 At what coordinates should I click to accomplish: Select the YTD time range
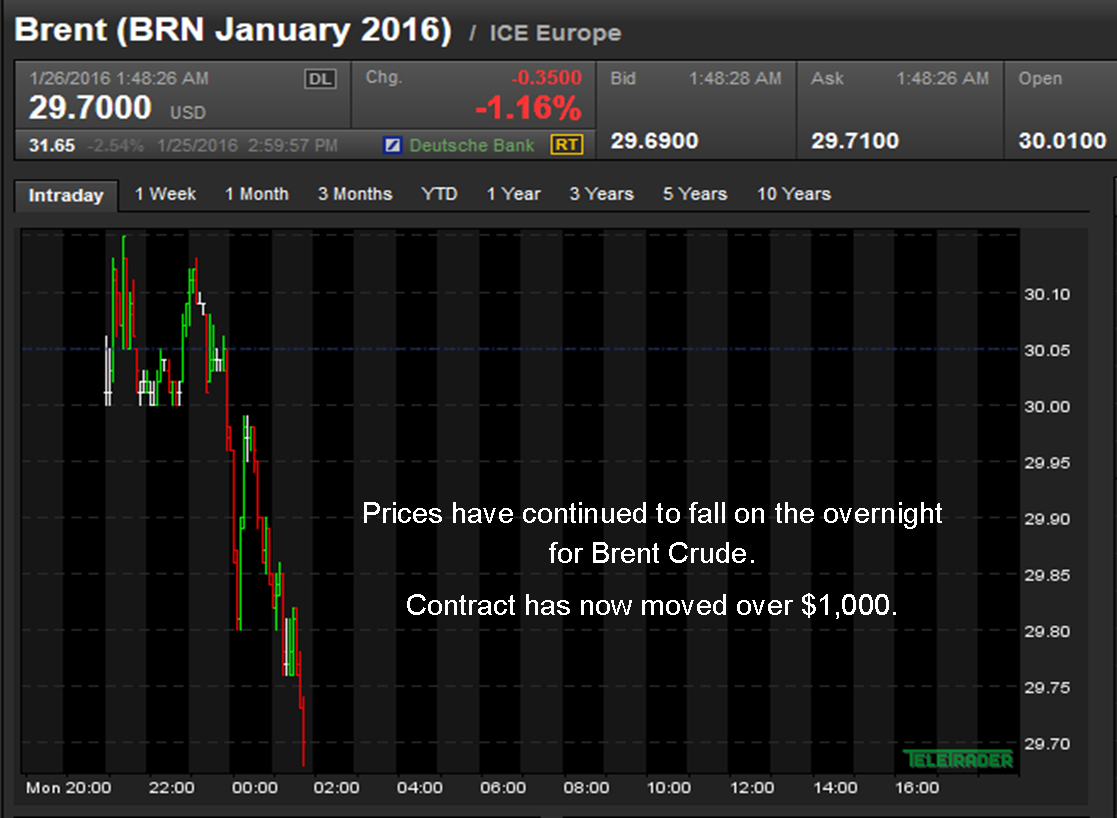439,194
